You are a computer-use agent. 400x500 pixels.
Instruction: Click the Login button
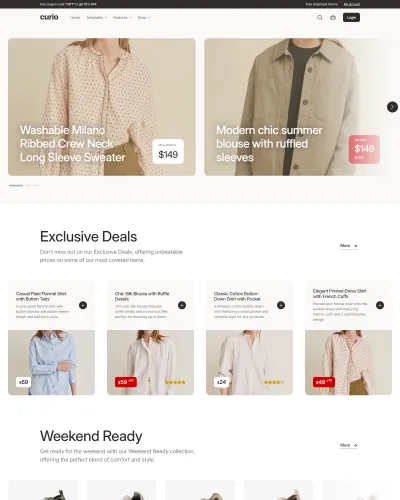351,17
